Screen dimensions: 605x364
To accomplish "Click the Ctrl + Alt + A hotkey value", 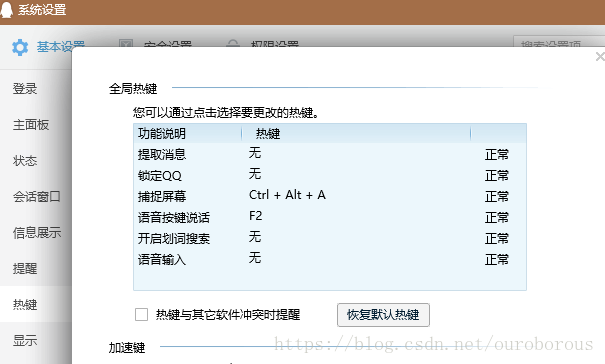I will [x=287, y=195].
